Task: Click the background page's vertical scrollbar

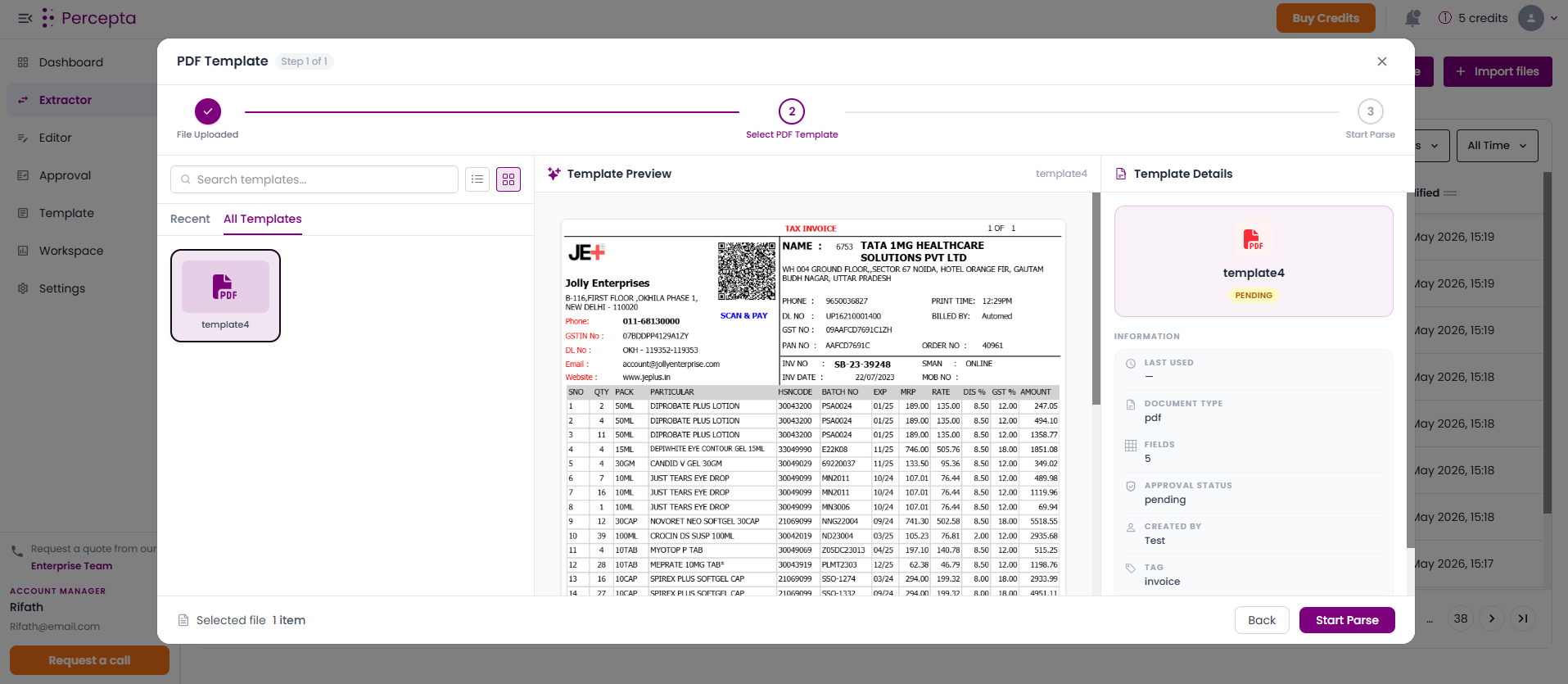Action: point(1548,342)
